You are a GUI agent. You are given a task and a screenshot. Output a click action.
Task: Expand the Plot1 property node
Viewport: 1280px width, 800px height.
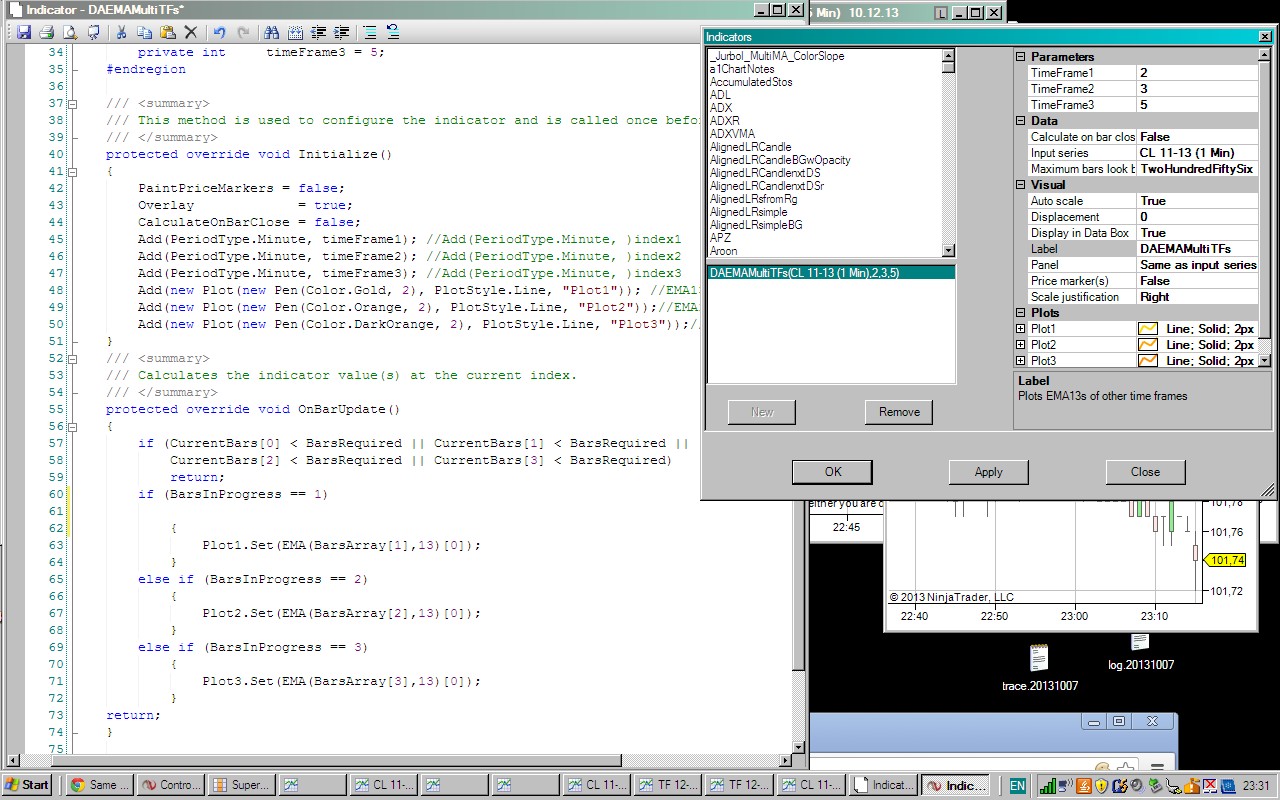point(1021,329)
